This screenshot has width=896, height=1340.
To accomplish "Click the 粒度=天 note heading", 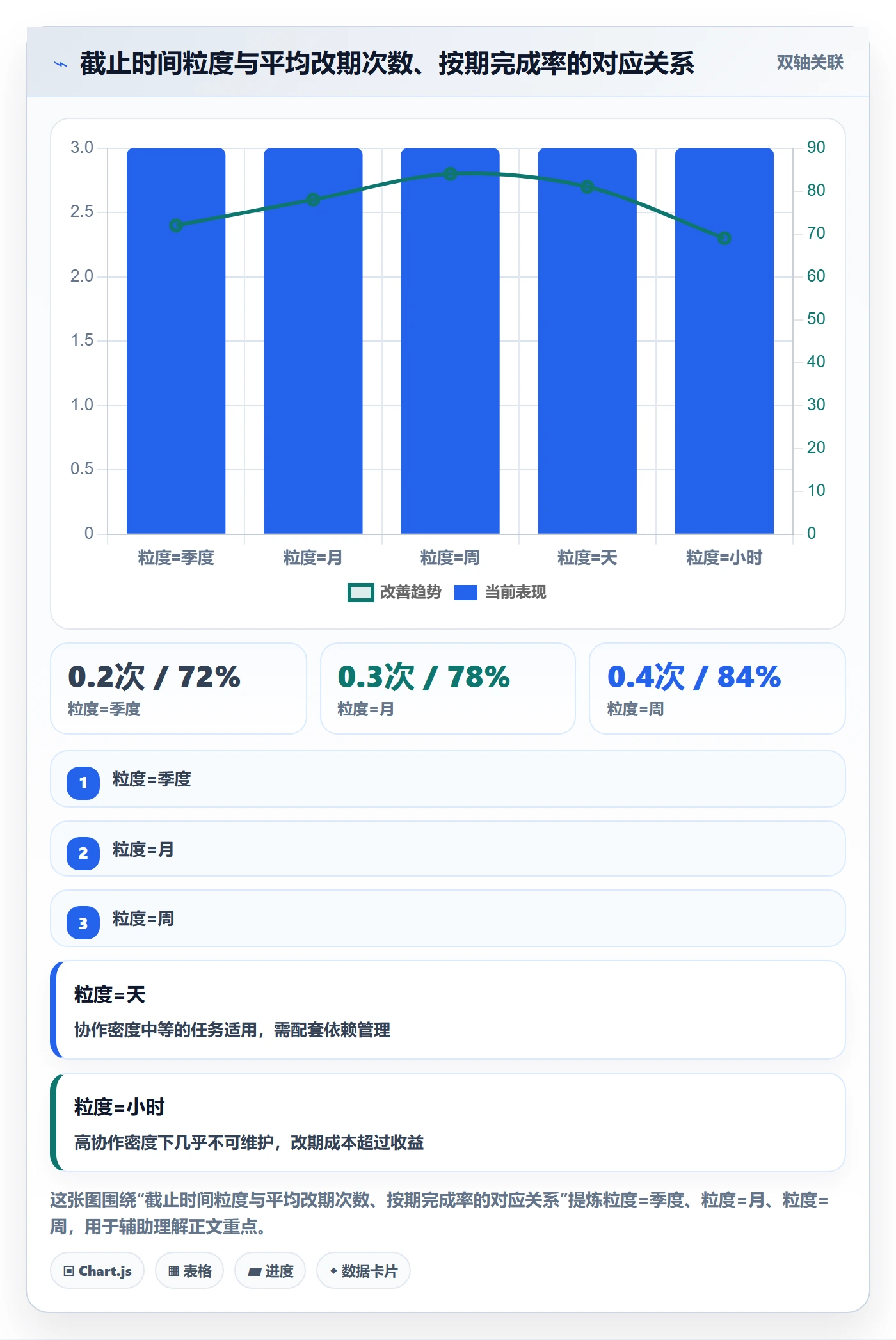I will coord(110,994).
